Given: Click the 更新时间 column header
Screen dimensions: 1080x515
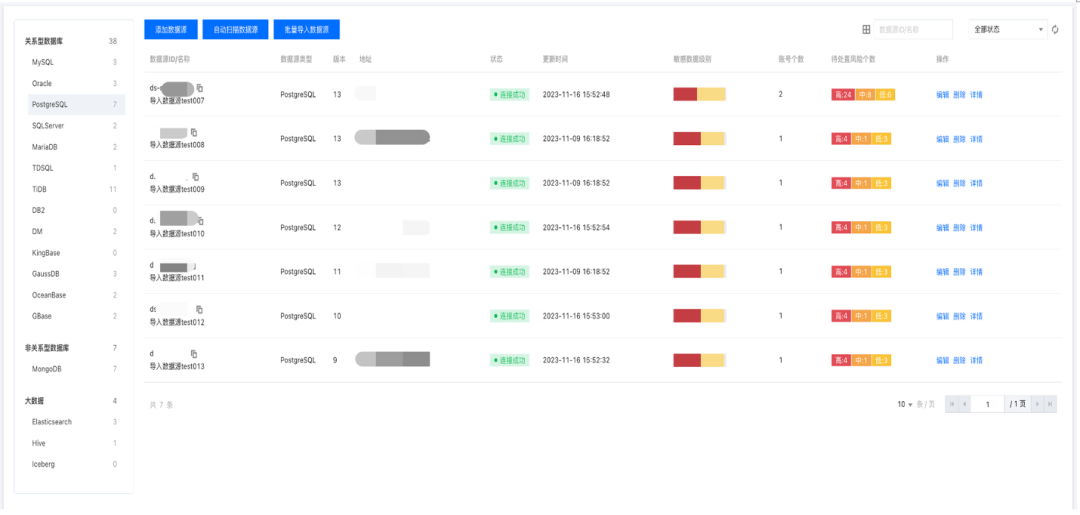Looking at the screenshot, I should (555, 59).
